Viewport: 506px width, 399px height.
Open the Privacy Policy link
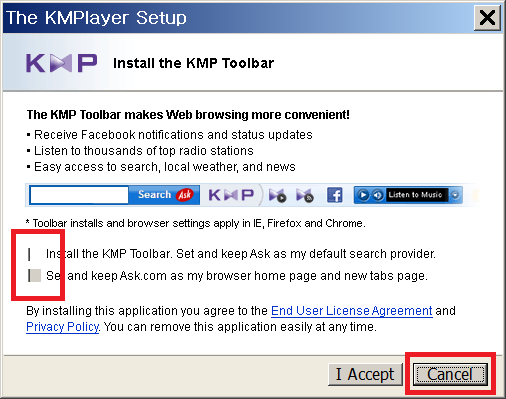(62, 327)
